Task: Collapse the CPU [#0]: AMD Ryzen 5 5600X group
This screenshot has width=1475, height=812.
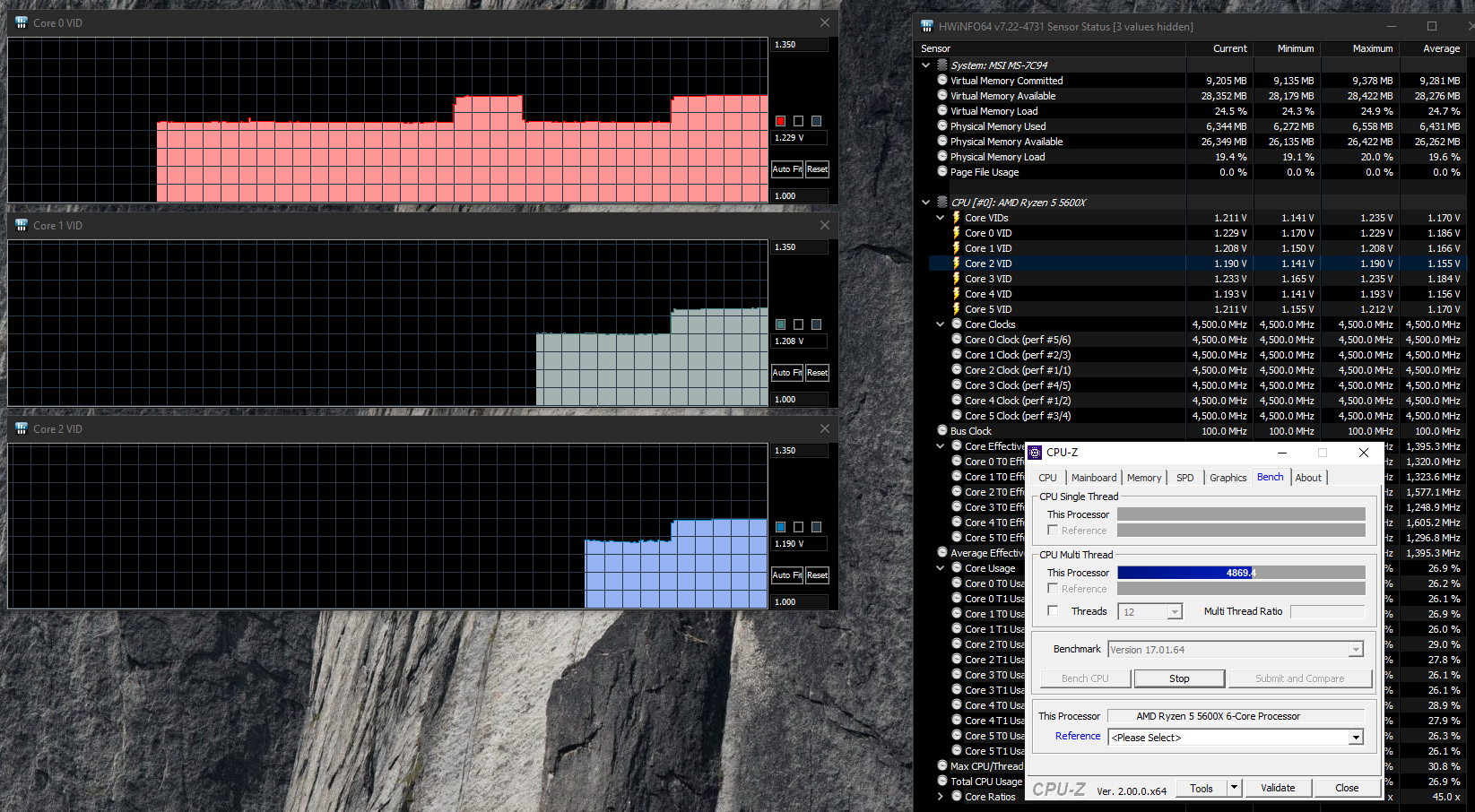Action: coord(926,203)
